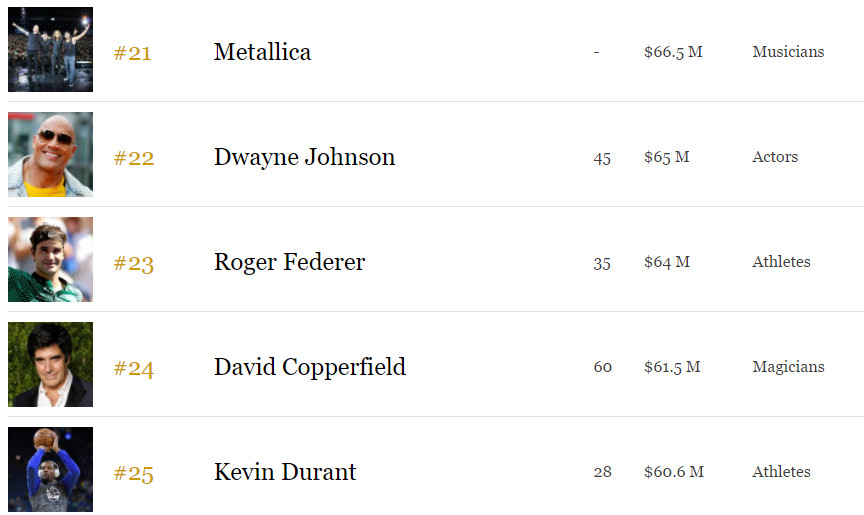Open David Copperfield's profile link
Image resolution: width=864 pixels, height=515 pixels.
coord(310,367)
